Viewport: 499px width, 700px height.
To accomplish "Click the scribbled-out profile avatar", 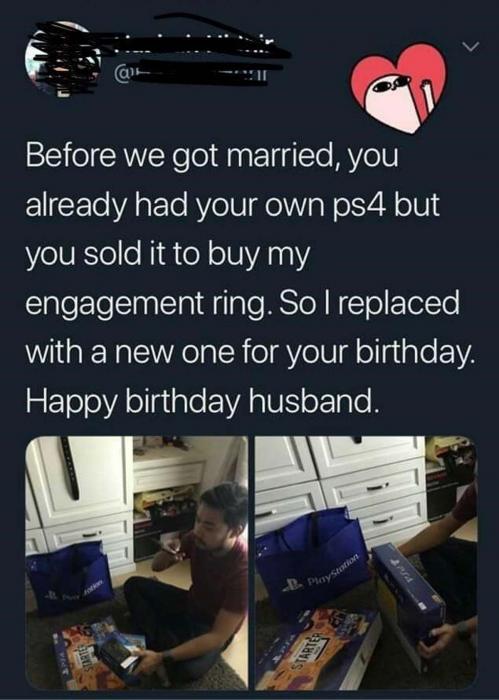I will click(62, 58).
